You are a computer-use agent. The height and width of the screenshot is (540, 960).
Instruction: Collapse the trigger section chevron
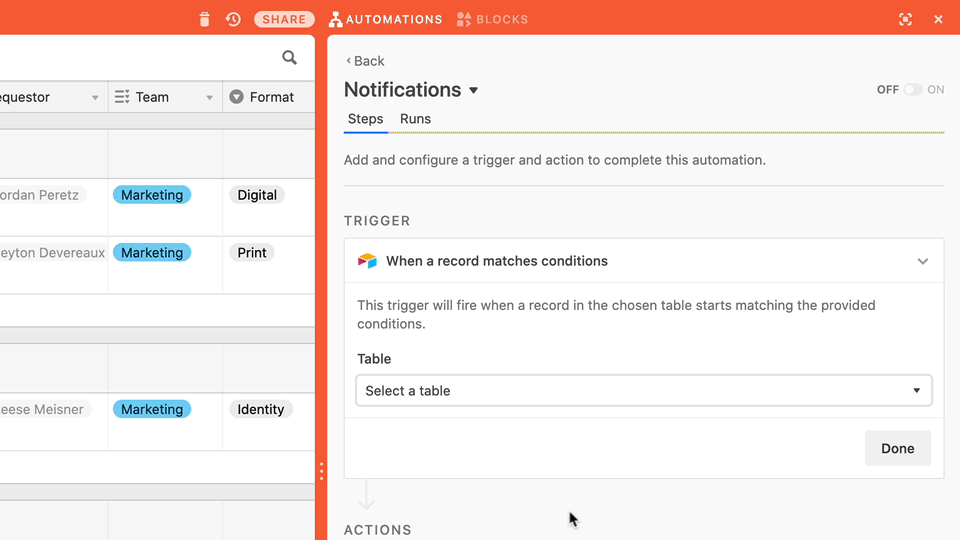pos(922,261)
